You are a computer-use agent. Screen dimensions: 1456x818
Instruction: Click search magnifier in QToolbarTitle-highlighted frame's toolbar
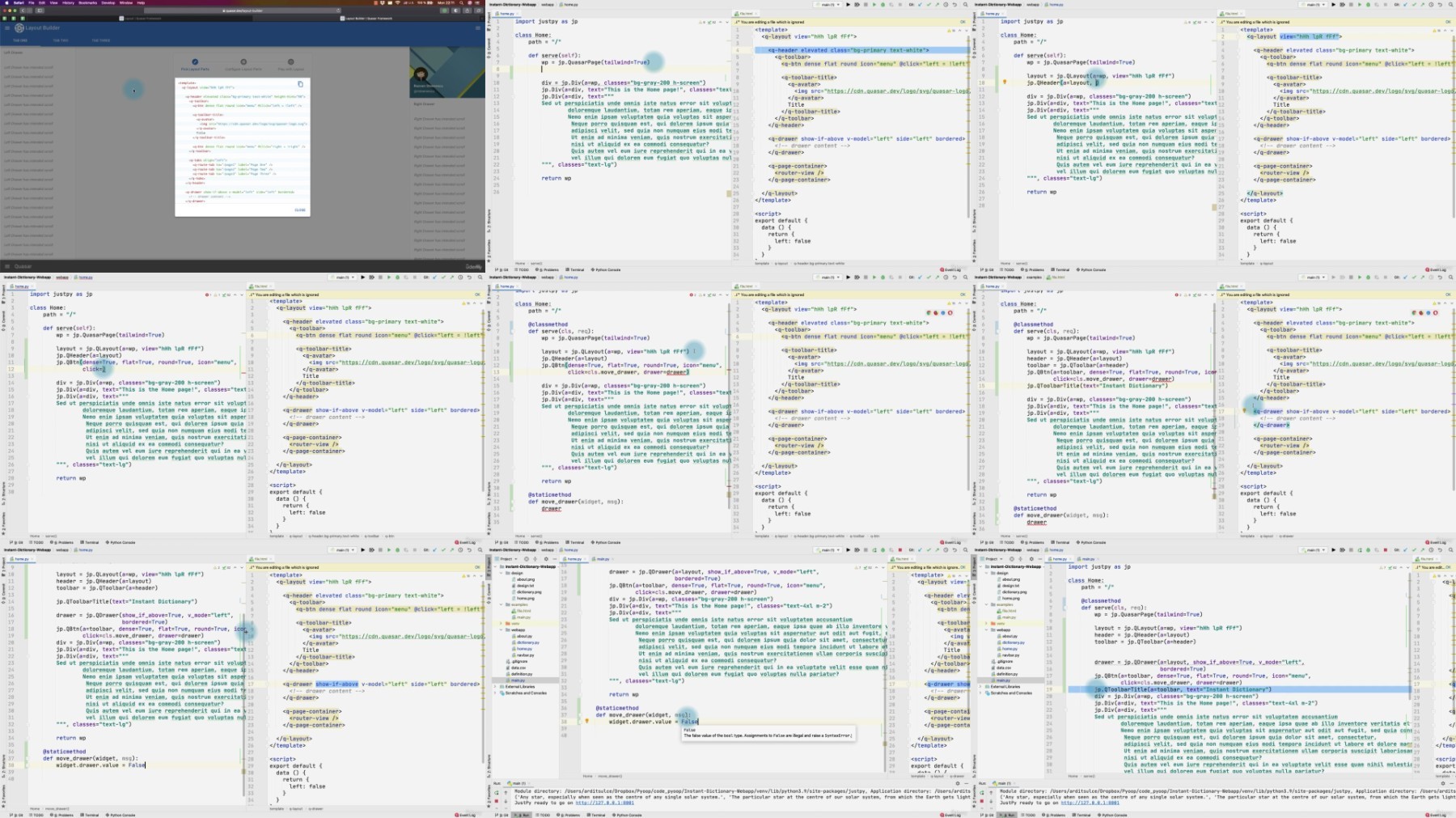click(1450, 550)
